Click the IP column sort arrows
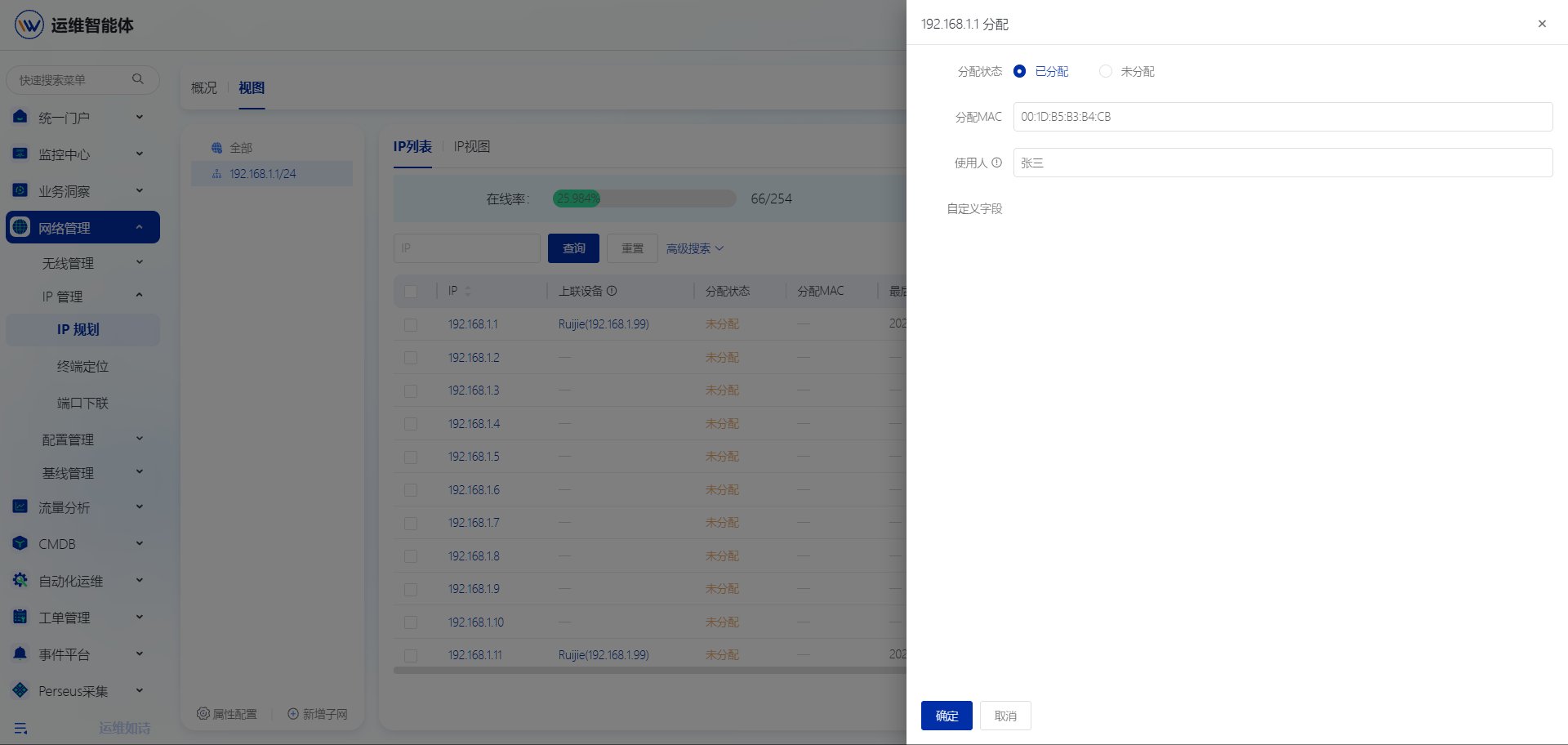Screen dimensions: 1568x745 (468, 291)
